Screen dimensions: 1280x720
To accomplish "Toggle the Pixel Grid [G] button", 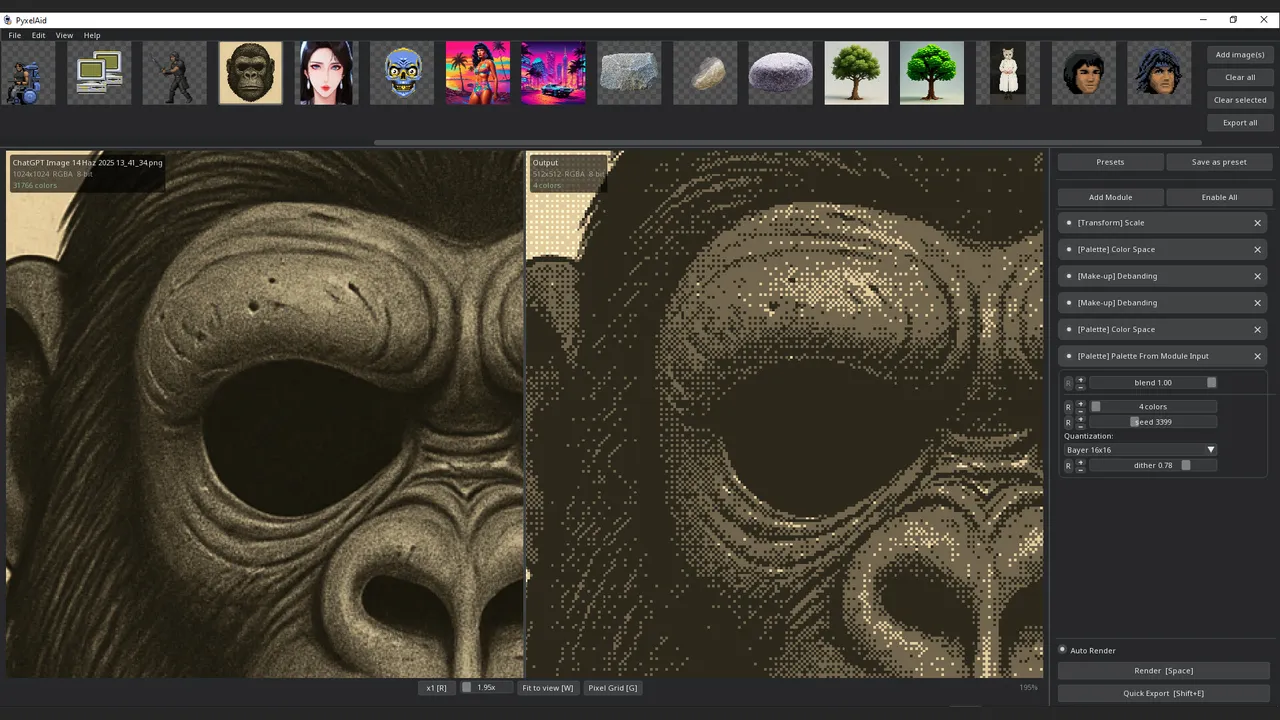I will click(x=613, y=688).
